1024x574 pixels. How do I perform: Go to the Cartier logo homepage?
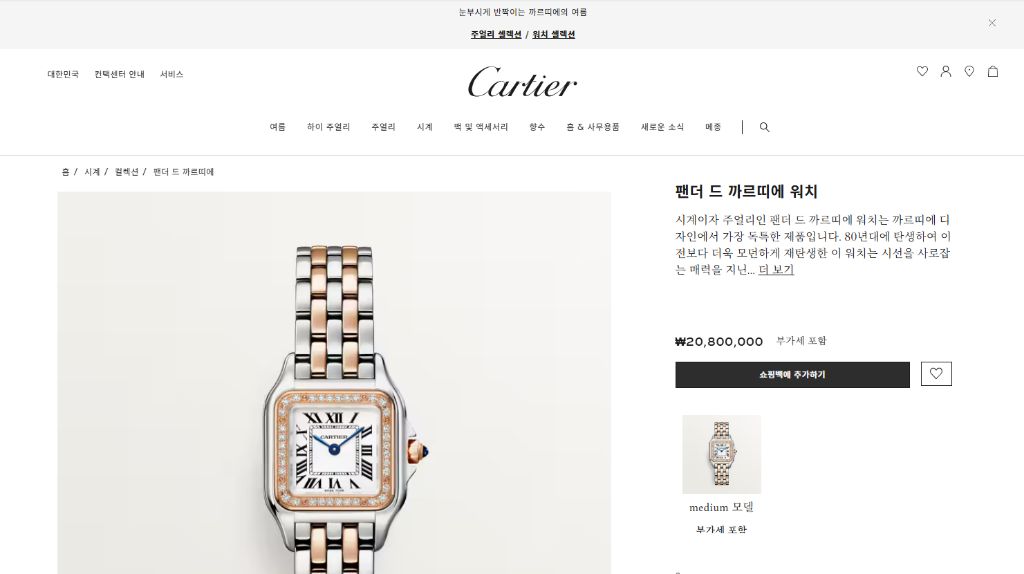tap(522, 82)
